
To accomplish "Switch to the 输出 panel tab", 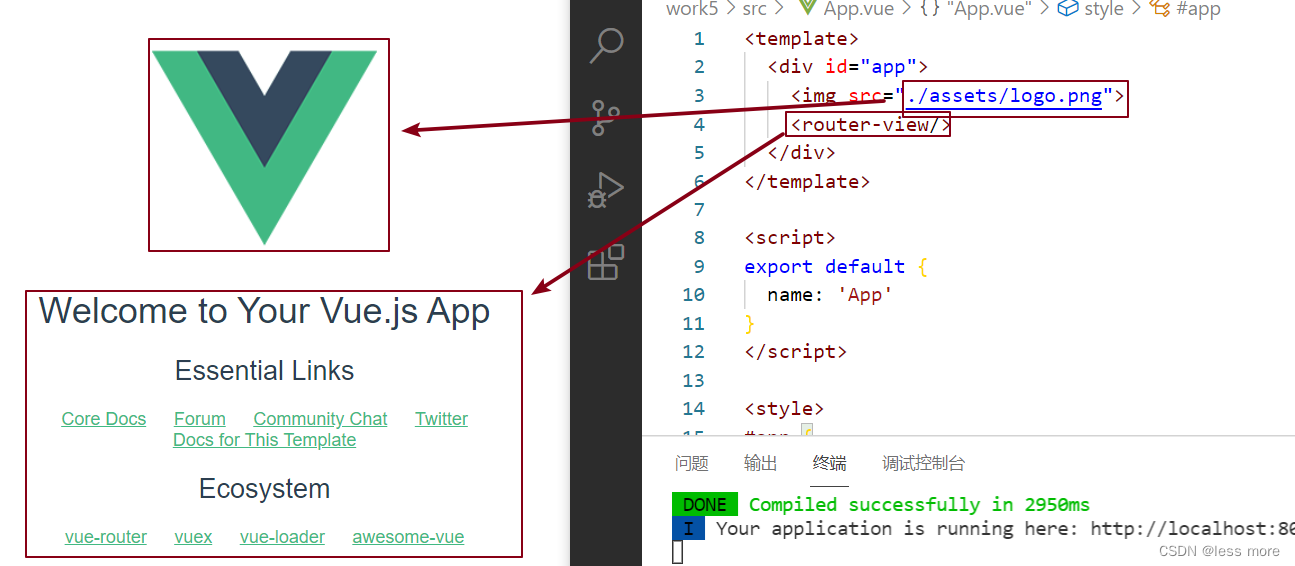I will click(x=760, y=463).
